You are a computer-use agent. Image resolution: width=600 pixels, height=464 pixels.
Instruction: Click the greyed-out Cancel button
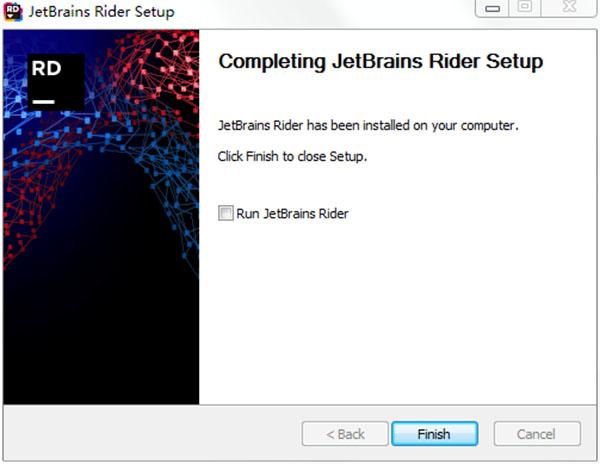click(x=537, y=434)
